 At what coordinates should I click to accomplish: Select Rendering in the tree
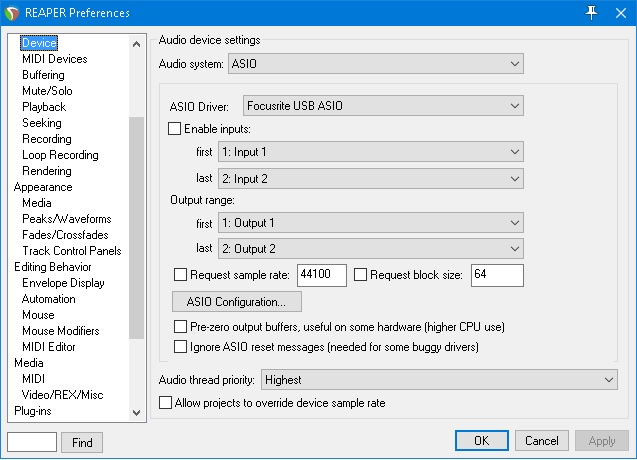[47, 171]
